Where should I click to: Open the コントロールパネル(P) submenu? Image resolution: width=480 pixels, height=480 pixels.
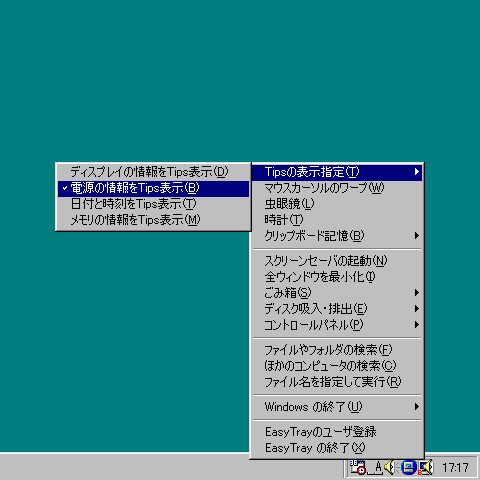[337, 325]
